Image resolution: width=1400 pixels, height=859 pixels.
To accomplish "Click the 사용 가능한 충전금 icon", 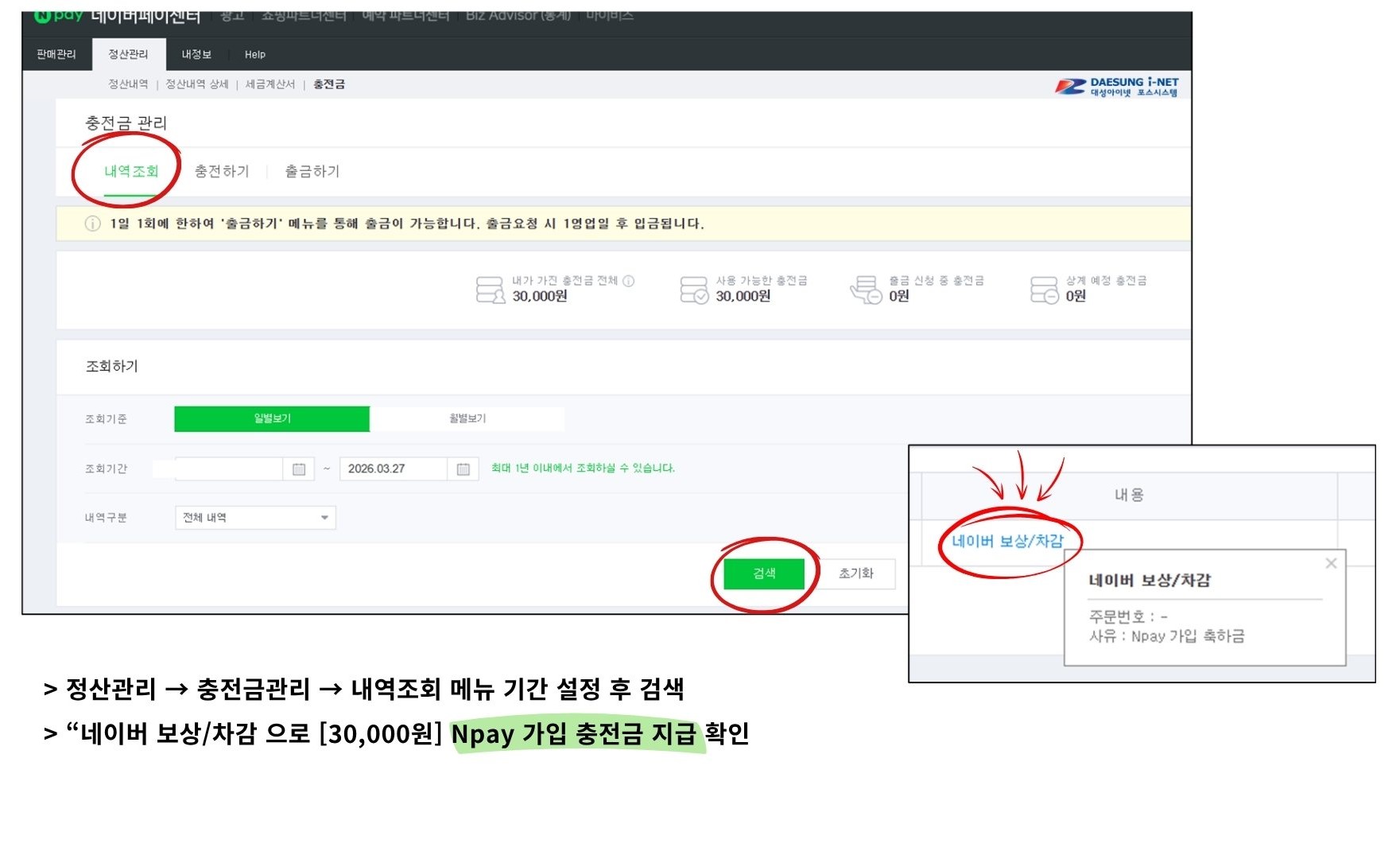I will click(x=693, y=290).
